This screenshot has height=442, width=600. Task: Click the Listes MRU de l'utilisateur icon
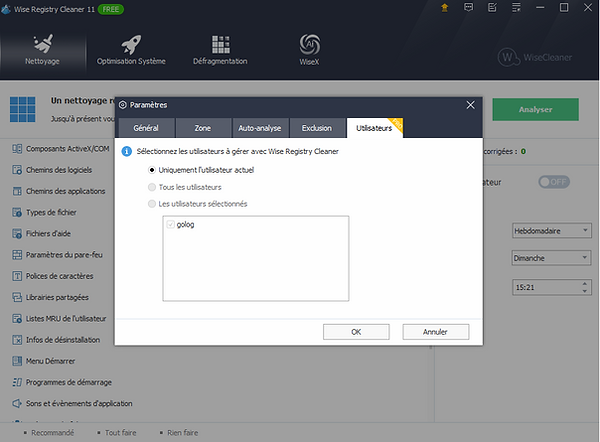pos(17,318)
